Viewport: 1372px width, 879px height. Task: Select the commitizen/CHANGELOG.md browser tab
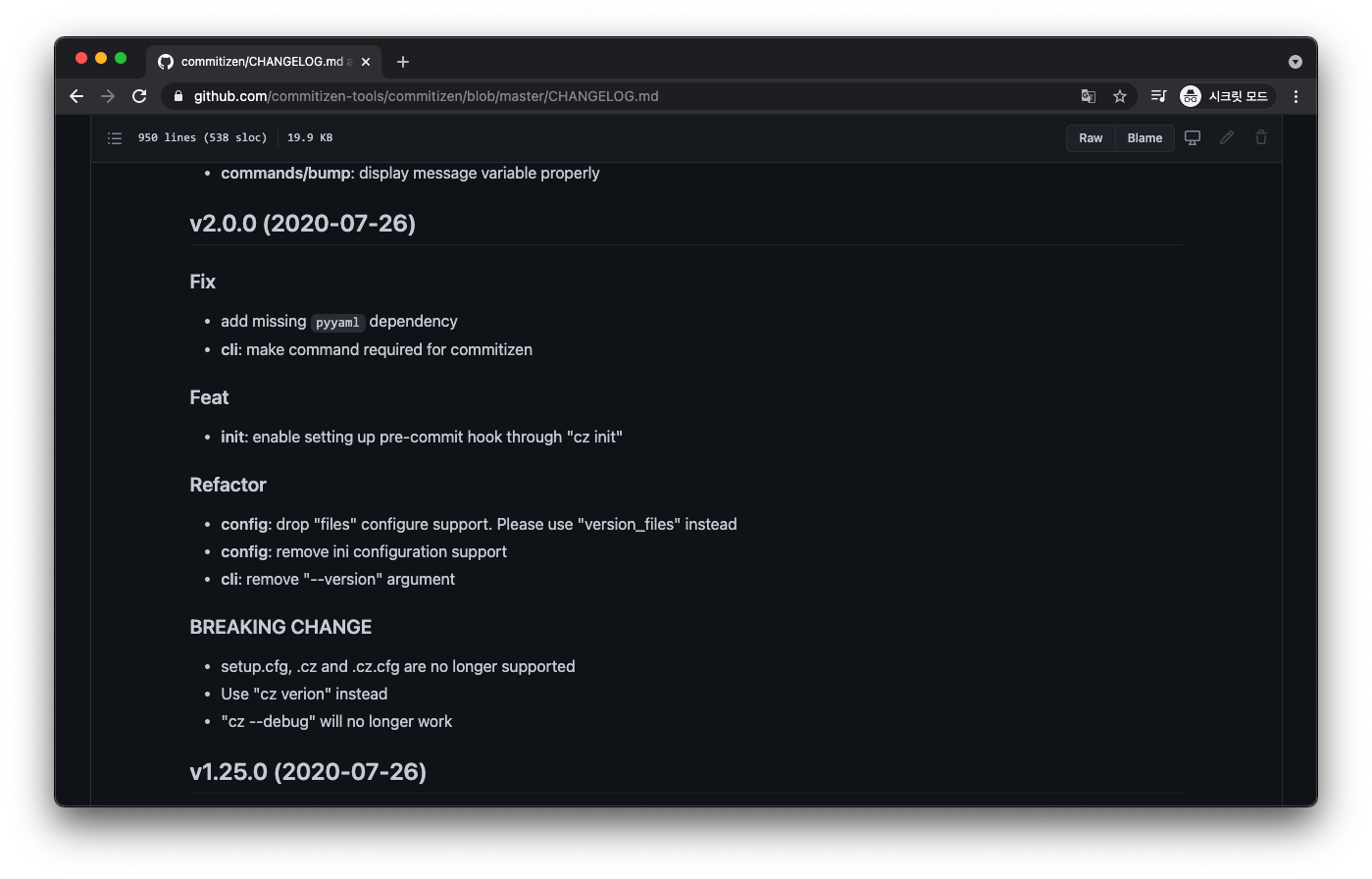[264, 61]
